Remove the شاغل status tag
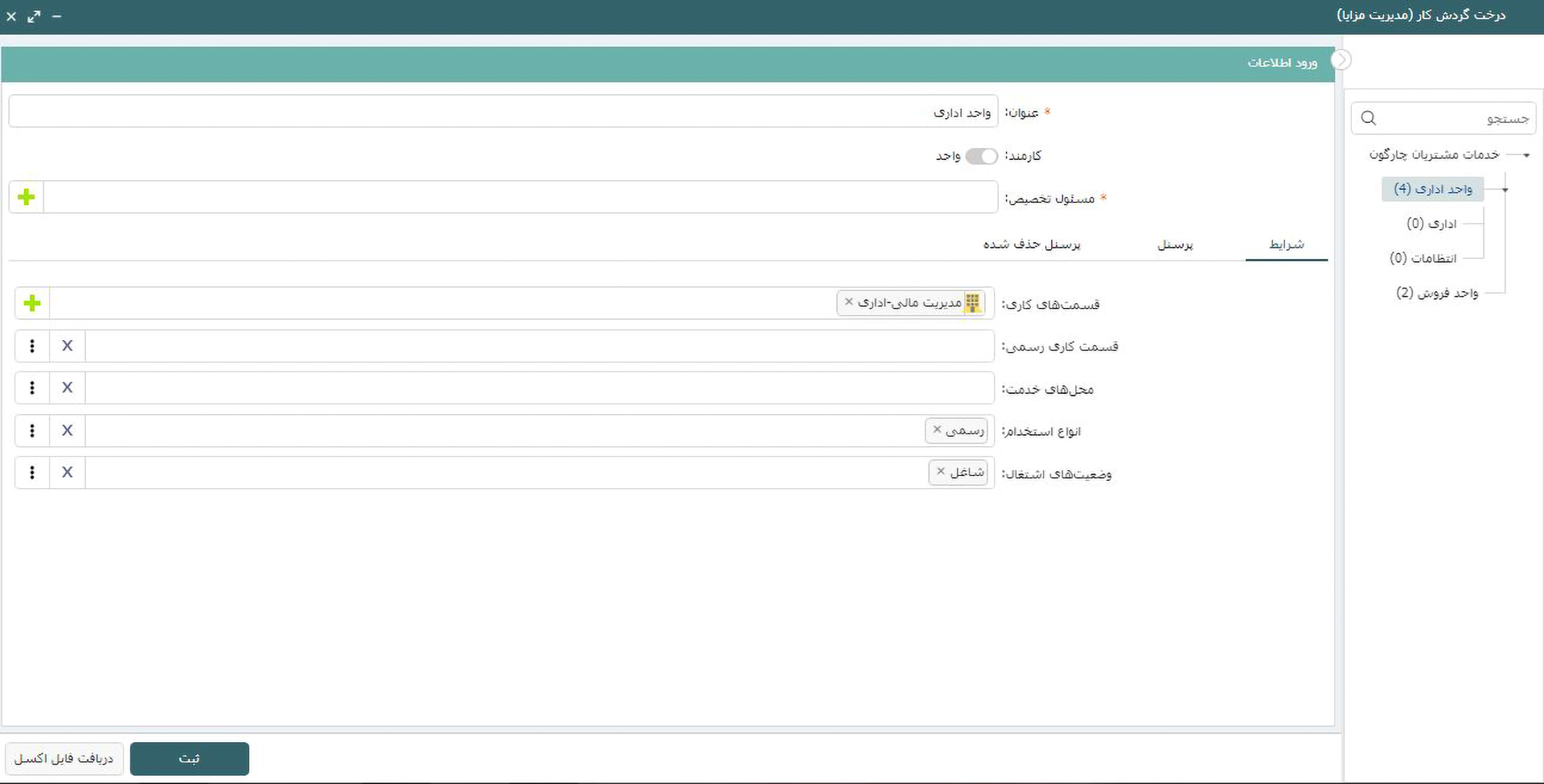The width and height of the screenshot is (1544, 784). pyautogui.click(x=940, y=472)
